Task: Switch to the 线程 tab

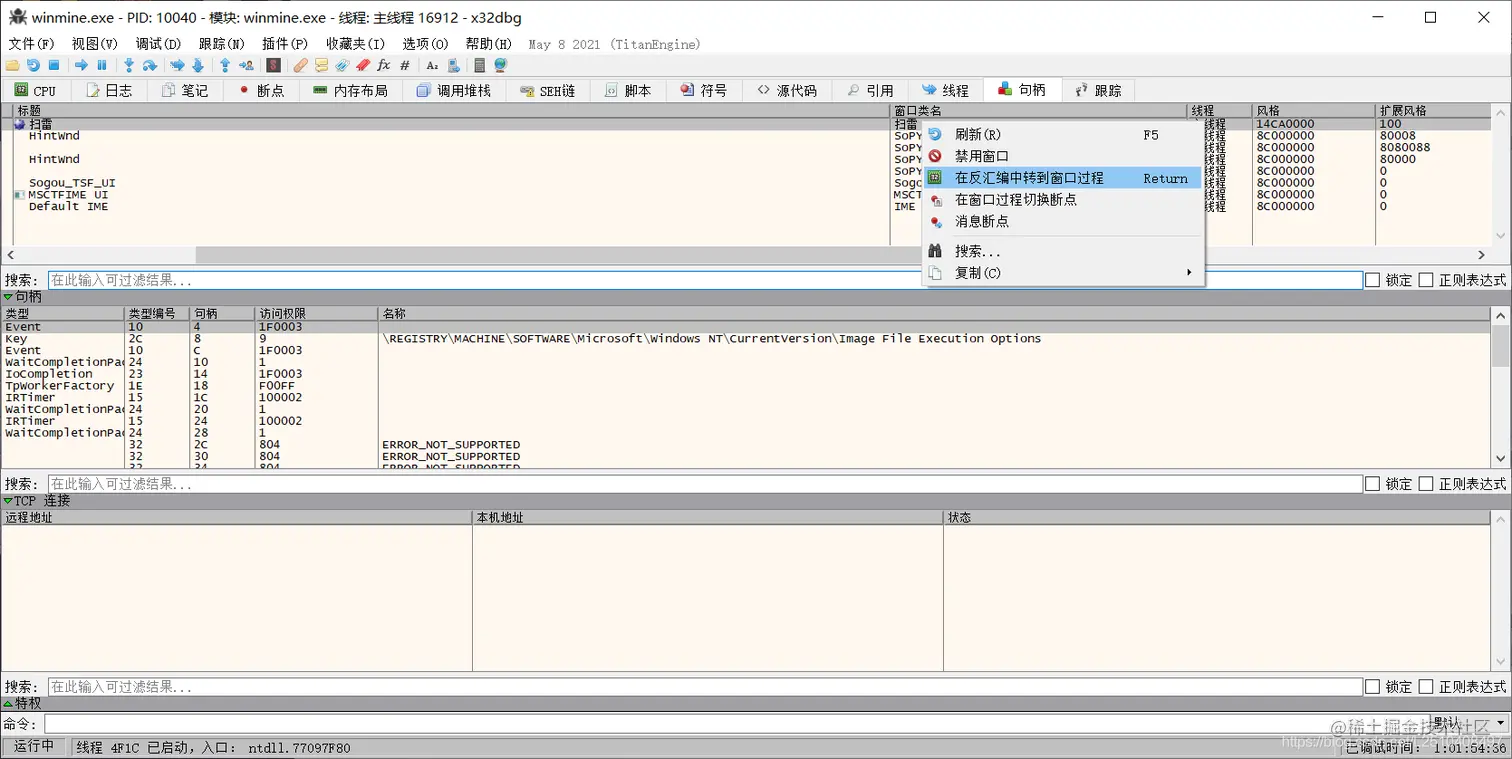Action: (945, 90)
